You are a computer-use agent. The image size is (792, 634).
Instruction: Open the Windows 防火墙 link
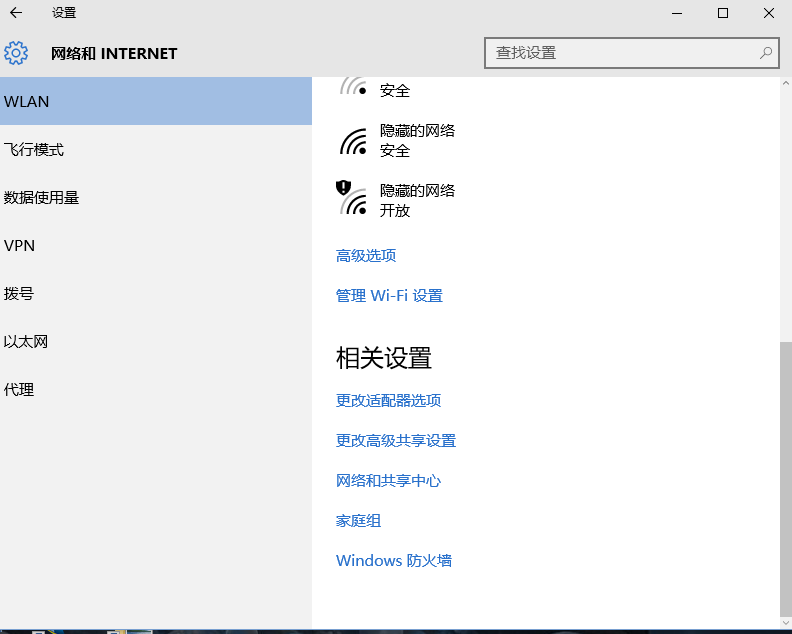pyautogui.click(x=393, y=560)
